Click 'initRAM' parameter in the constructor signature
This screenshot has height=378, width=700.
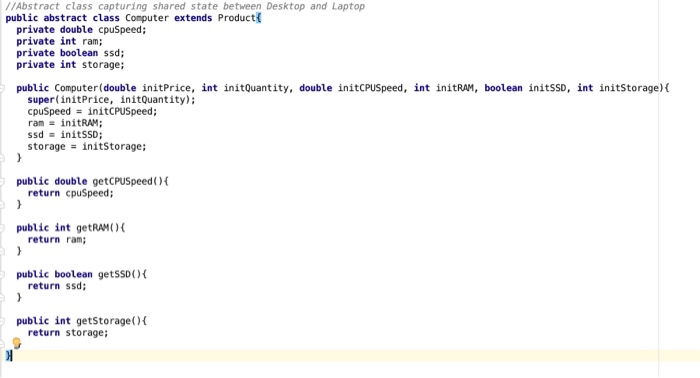tap(454, 88)
